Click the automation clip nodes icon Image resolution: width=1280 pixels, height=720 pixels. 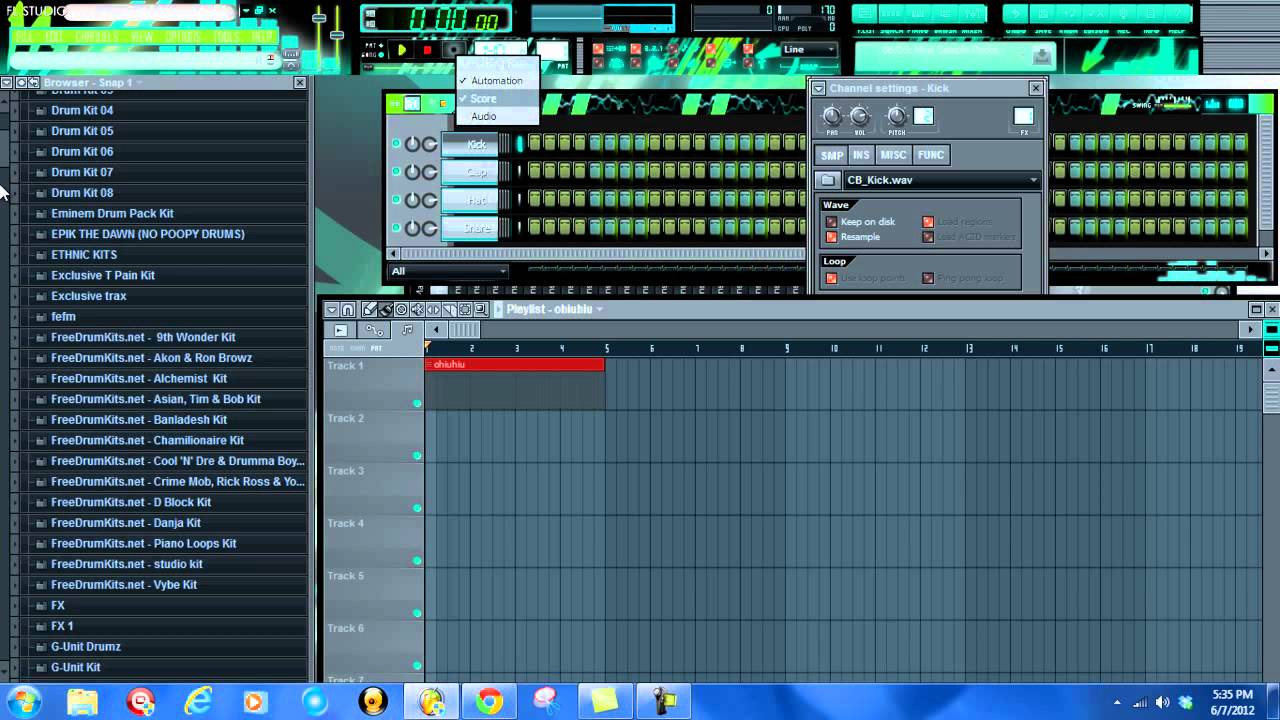[375, 330]
